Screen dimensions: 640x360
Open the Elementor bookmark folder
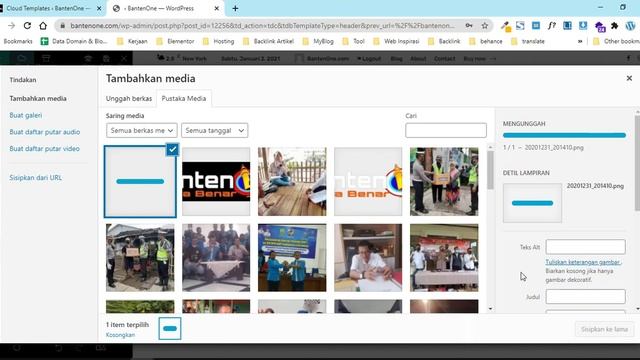[176, 41]
